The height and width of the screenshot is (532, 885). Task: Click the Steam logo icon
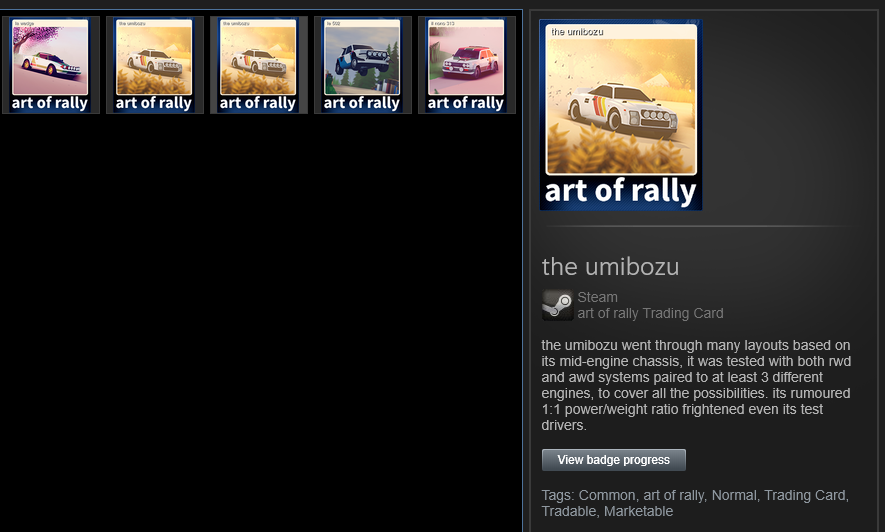pyautogui.click(x=558, y=305)
